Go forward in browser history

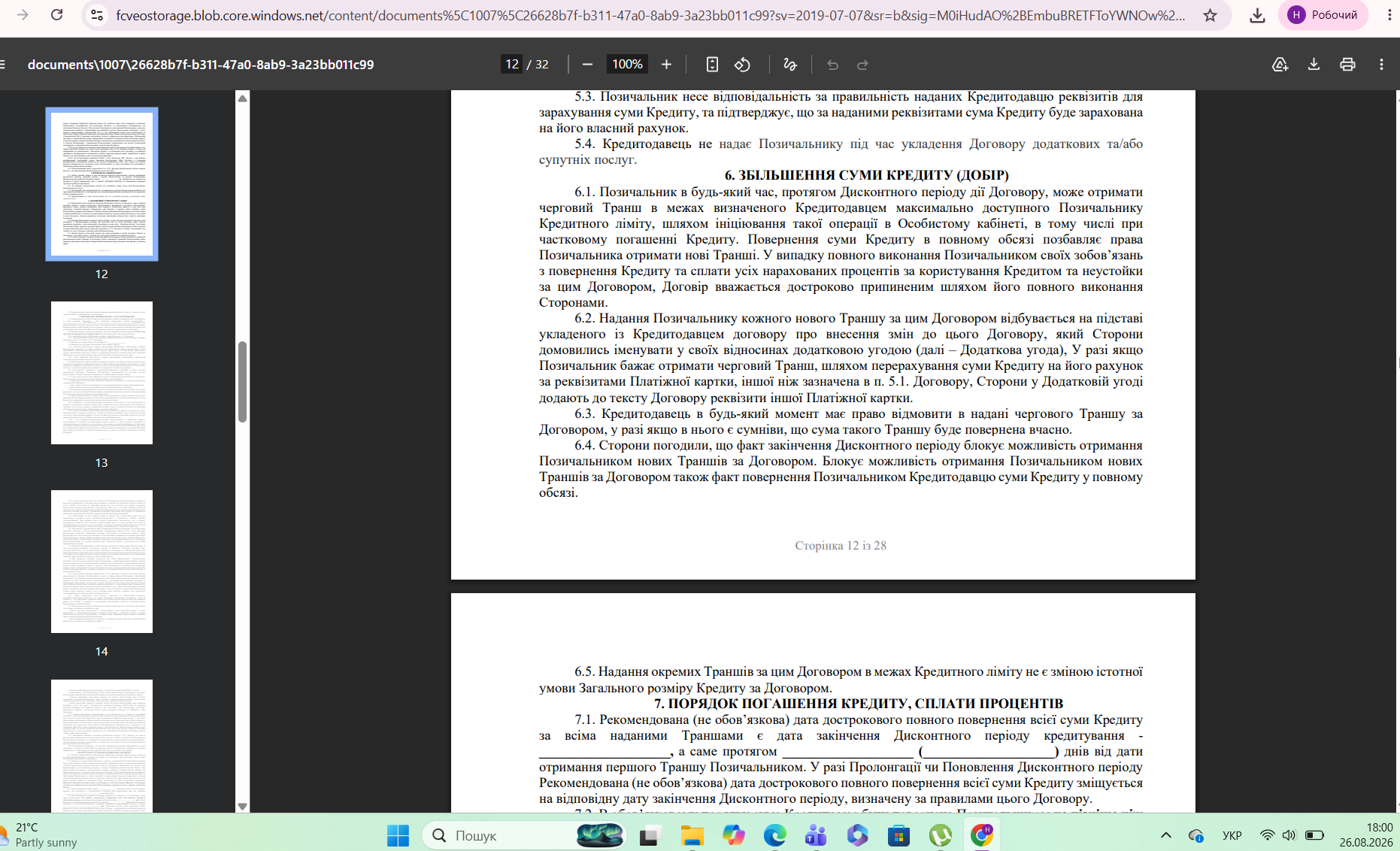pos(23,15)
